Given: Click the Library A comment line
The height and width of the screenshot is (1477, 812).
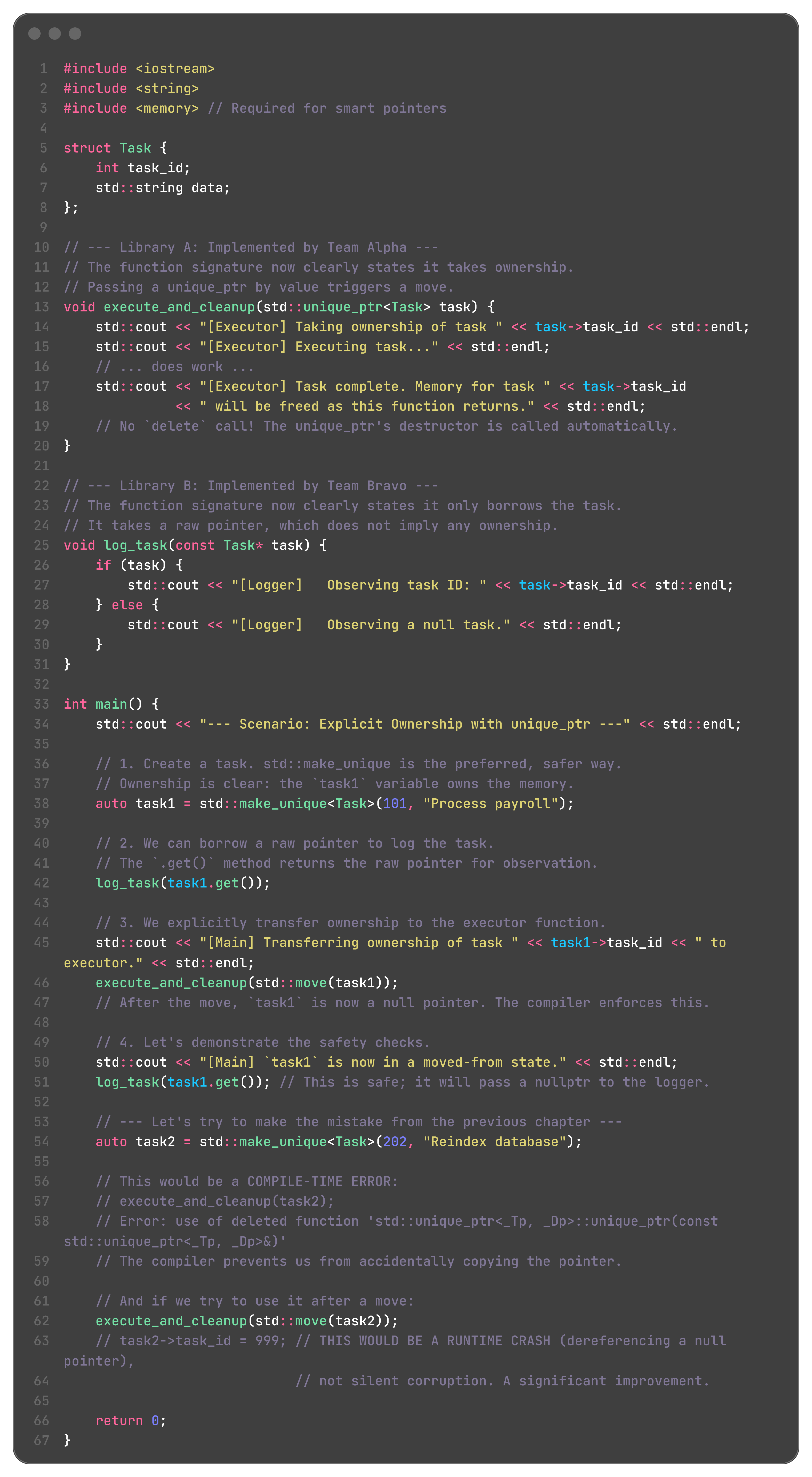Looking at the screenshot, I should (251, 247).
